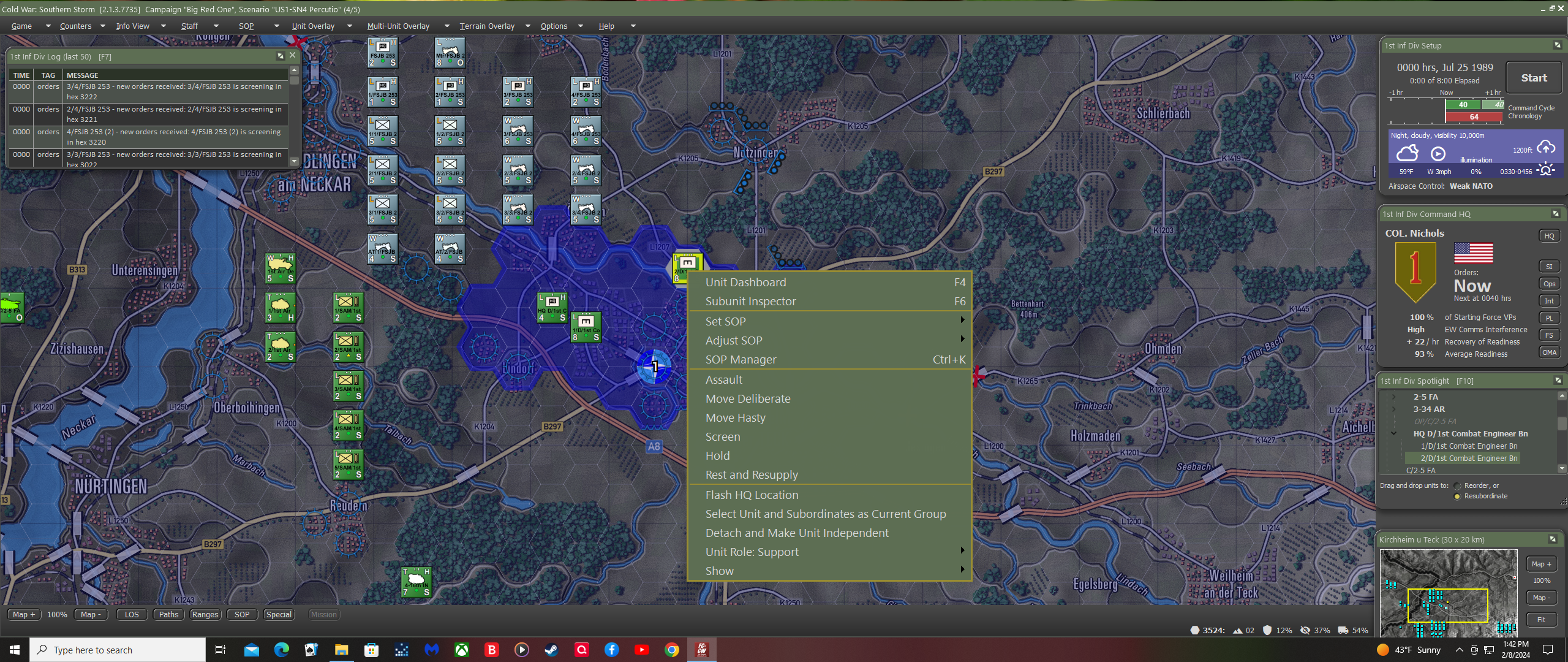Open the Adjust SOP submenu
Screen dimensions: 1568x662
tap(830, 340)
